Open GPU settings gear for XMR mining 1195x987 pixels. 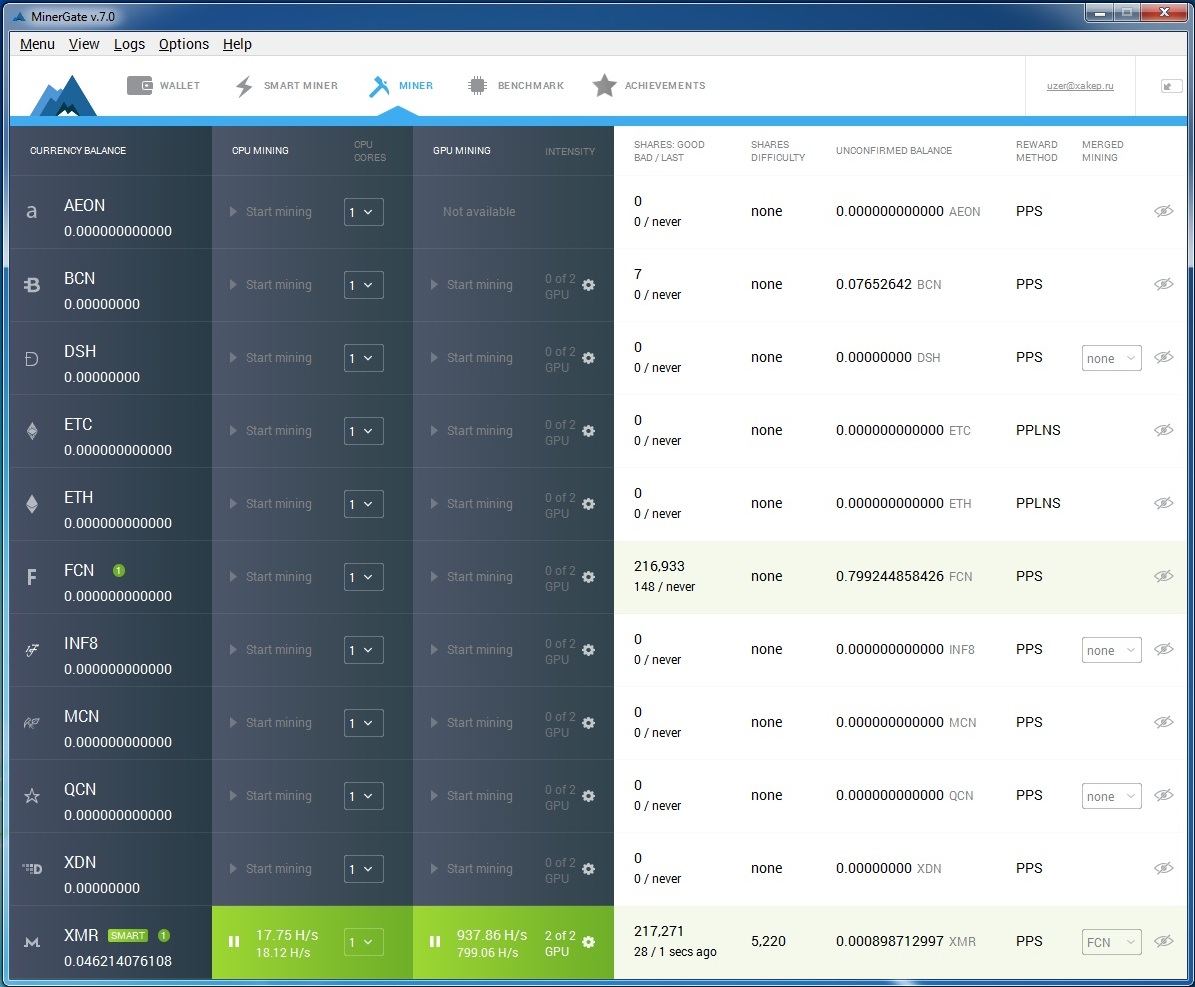[588, 942]
